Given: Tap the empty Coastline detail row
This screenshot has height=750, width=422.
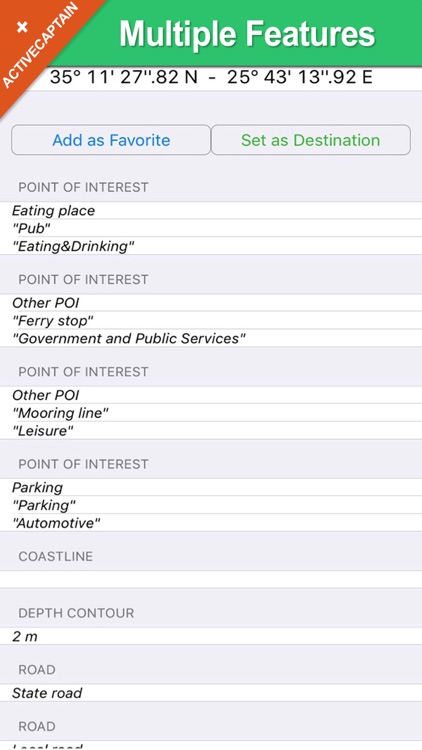Looking at the screenshot, I should pyautogui.click(x=211, y=579).
